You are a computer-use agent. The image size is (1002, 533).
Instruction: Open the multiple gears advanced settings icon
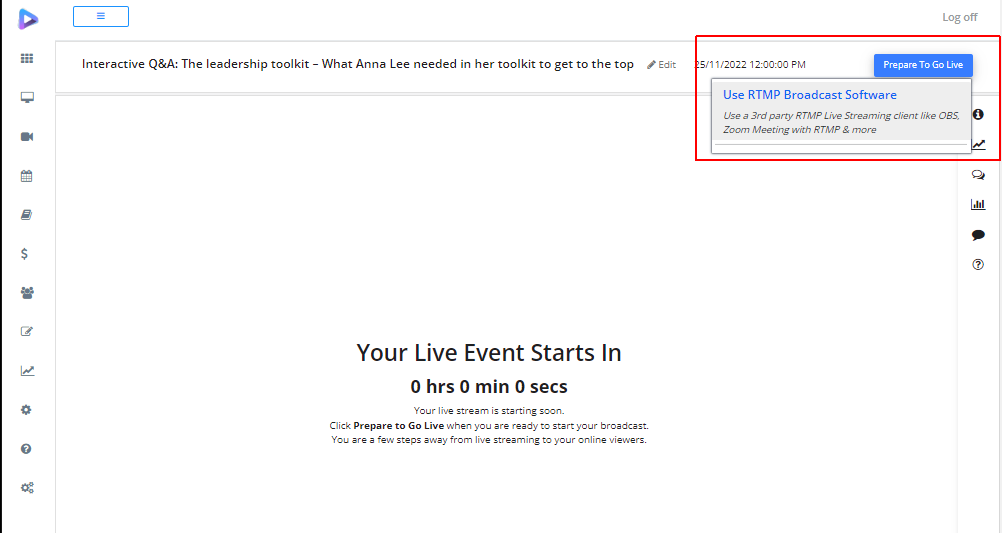(x=27, y=488)
